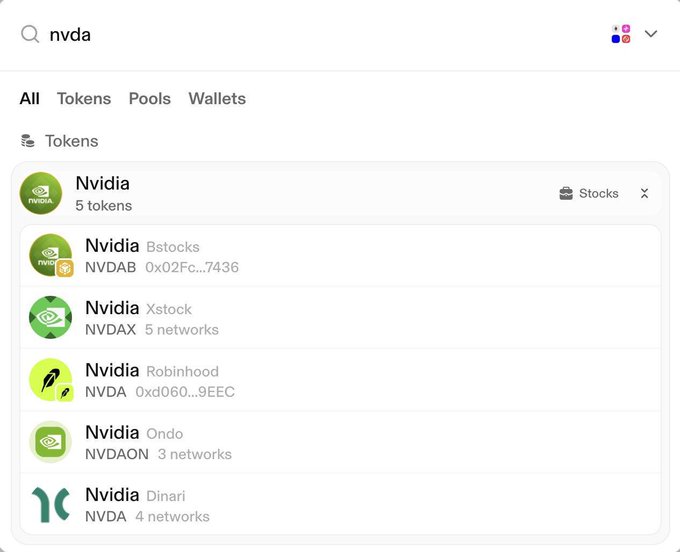680x552 pixels.
Task: Switch to the Tokens tab
Action: coord(84,99)
